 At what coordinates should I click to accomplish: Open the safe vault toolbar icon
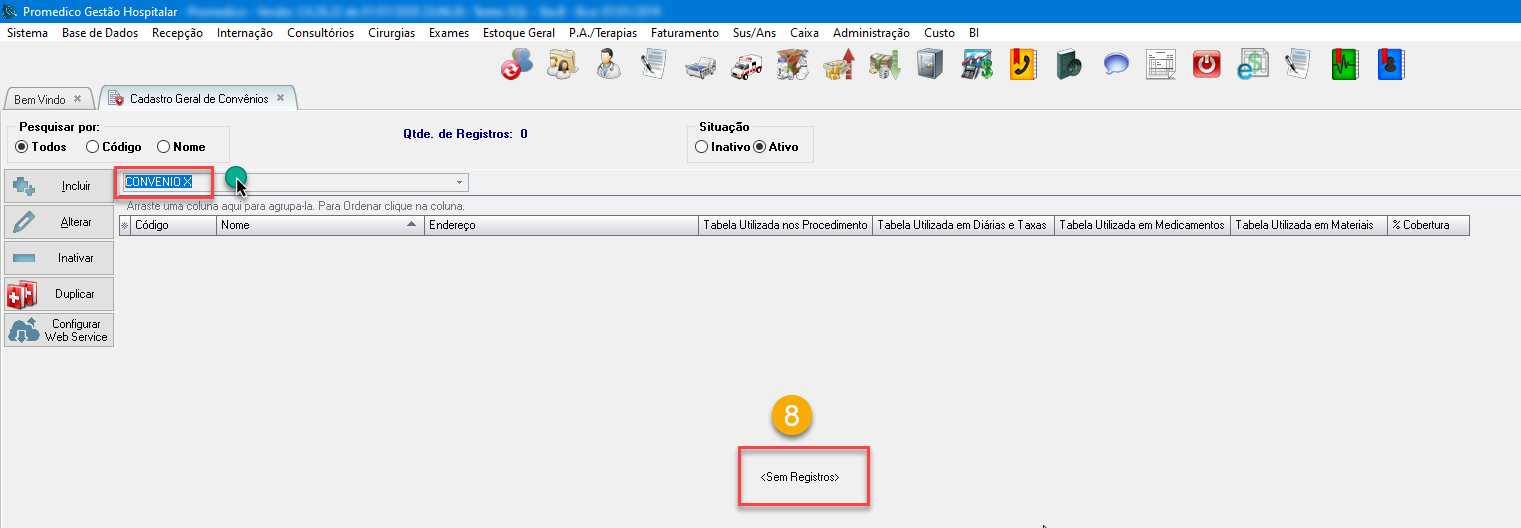coord(930,65)
